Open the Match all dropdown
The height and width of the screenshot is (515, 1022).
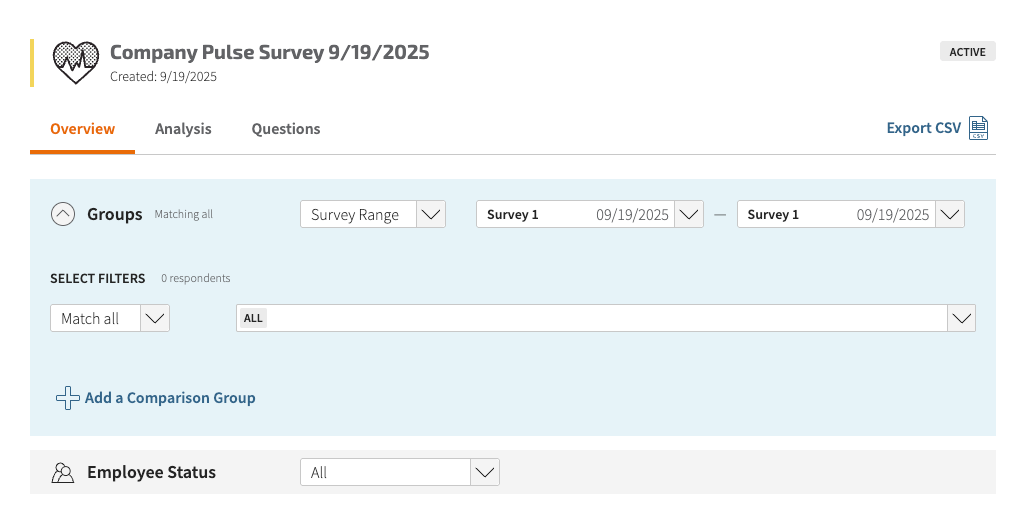coord(110,318)
